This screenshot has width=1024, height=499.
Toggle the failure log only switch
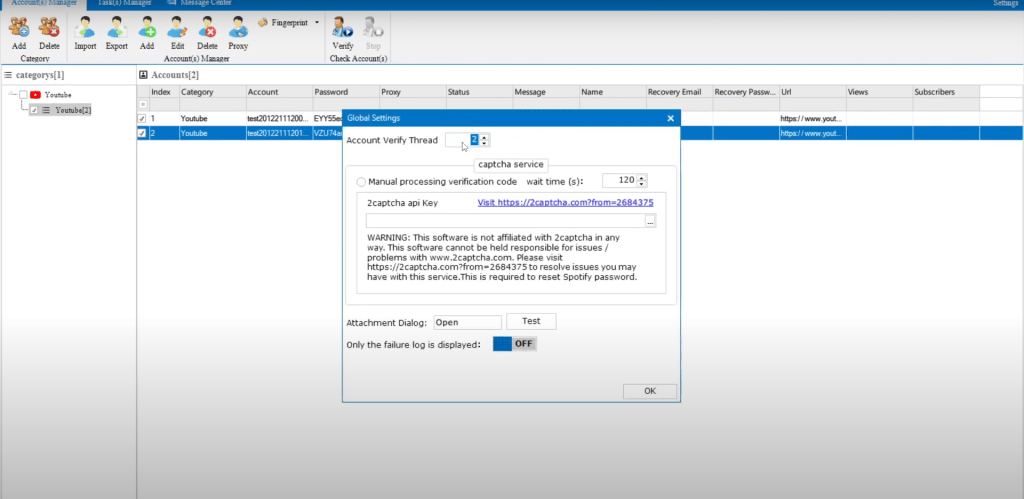click(514, 344)
